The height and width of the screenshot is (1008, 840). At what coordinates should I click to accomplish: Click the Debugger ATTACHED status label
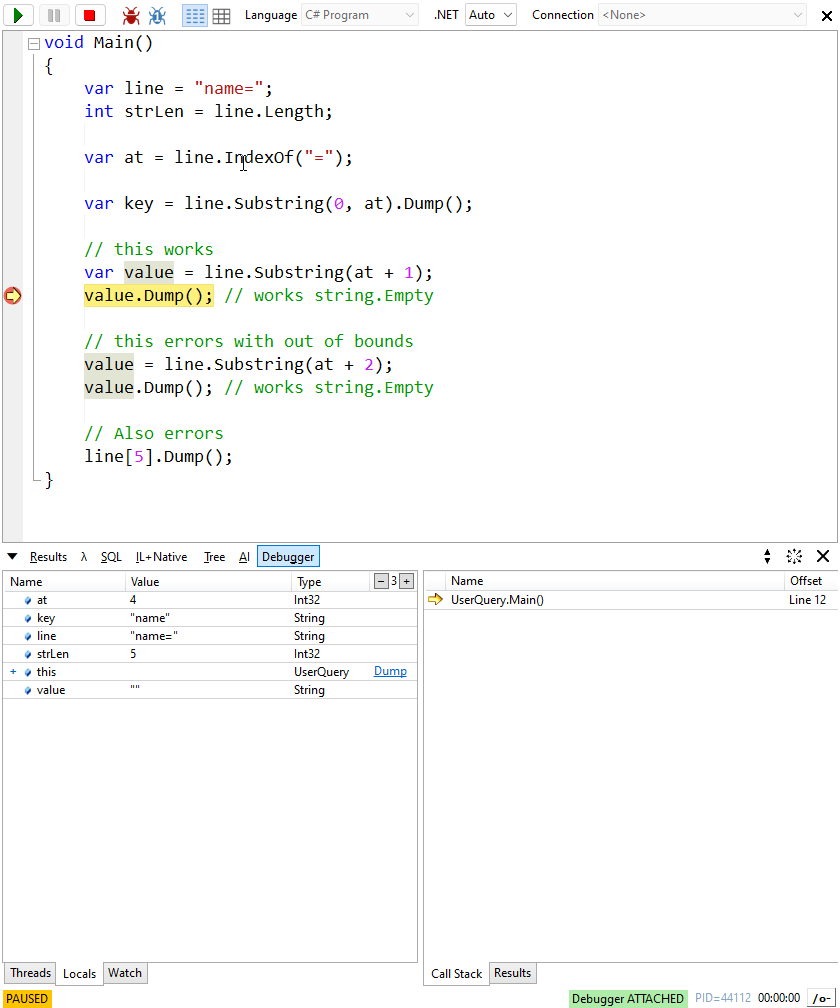(628, 998)
